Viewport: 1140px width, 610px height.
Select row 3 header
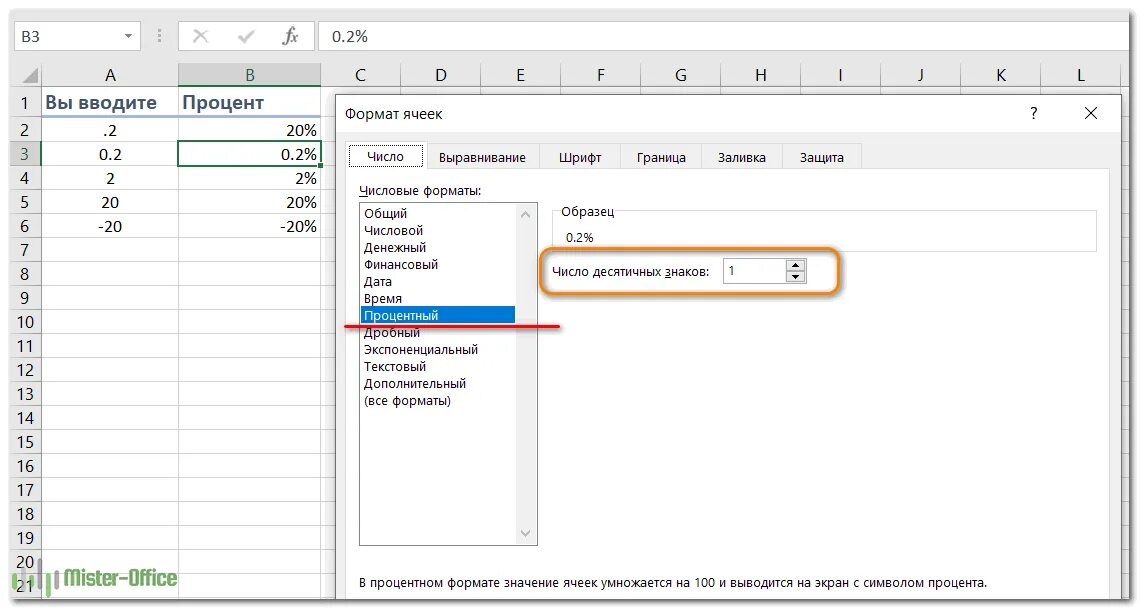coord(25,154)
